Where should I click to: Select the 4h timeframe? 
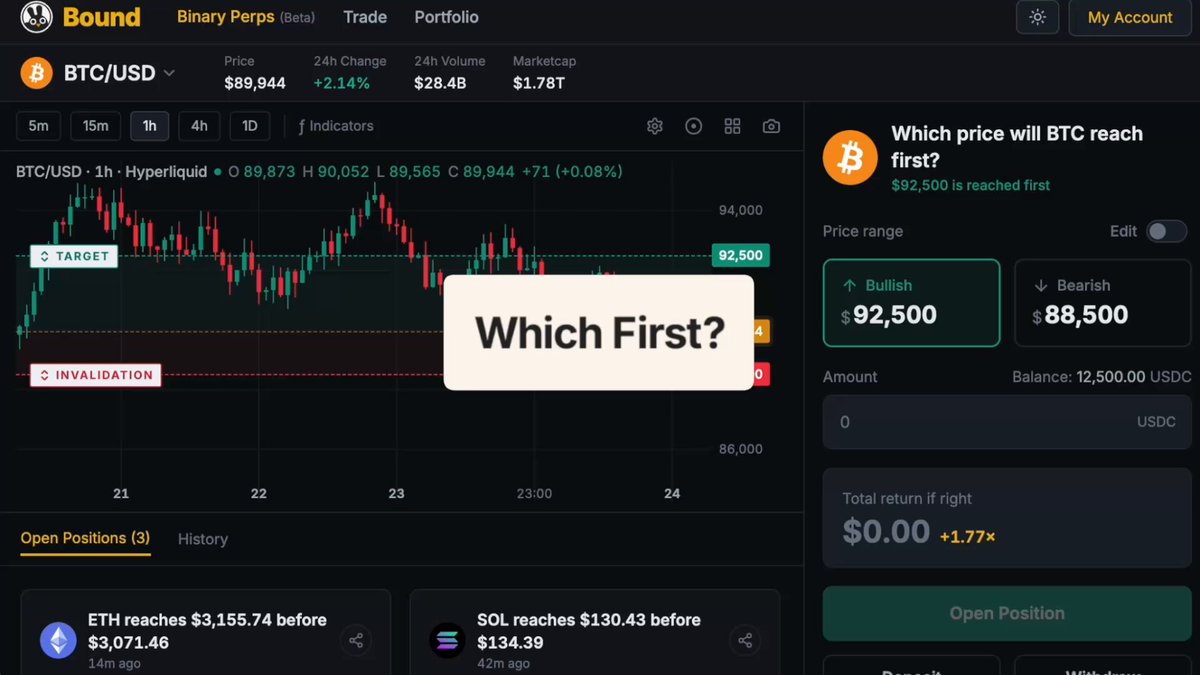tap(199, 126)
